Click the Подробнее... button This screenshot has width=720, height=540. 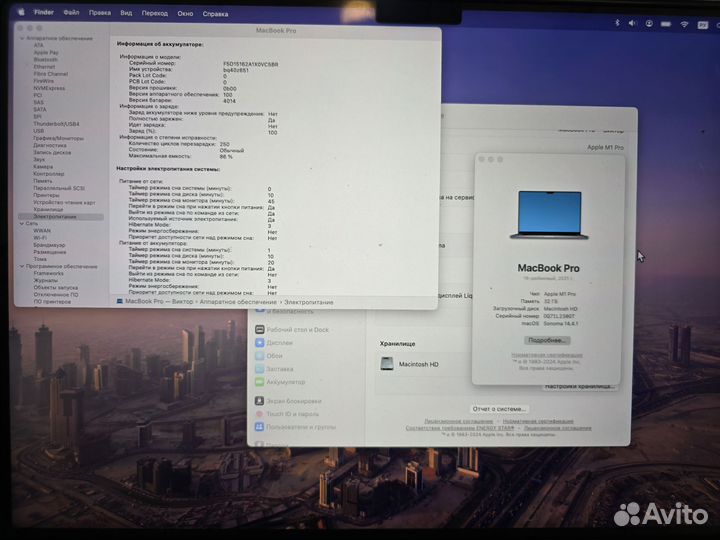pyautogui.click(x=547, y=340)
